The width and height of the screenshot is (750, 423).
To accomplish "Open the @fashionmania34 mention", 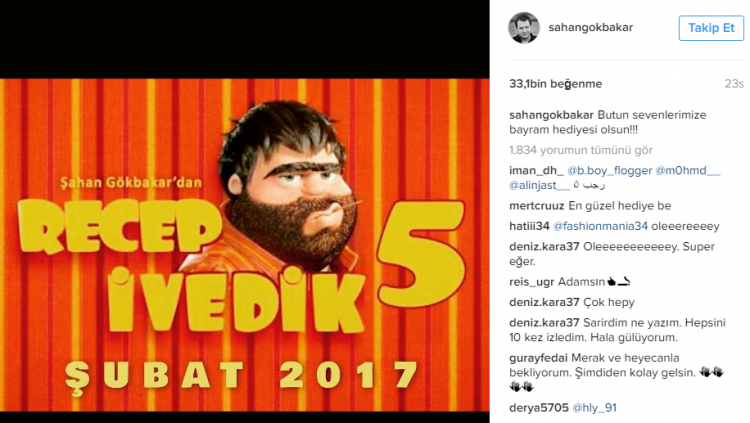I will pyautogui.click(x=600, y=226).
